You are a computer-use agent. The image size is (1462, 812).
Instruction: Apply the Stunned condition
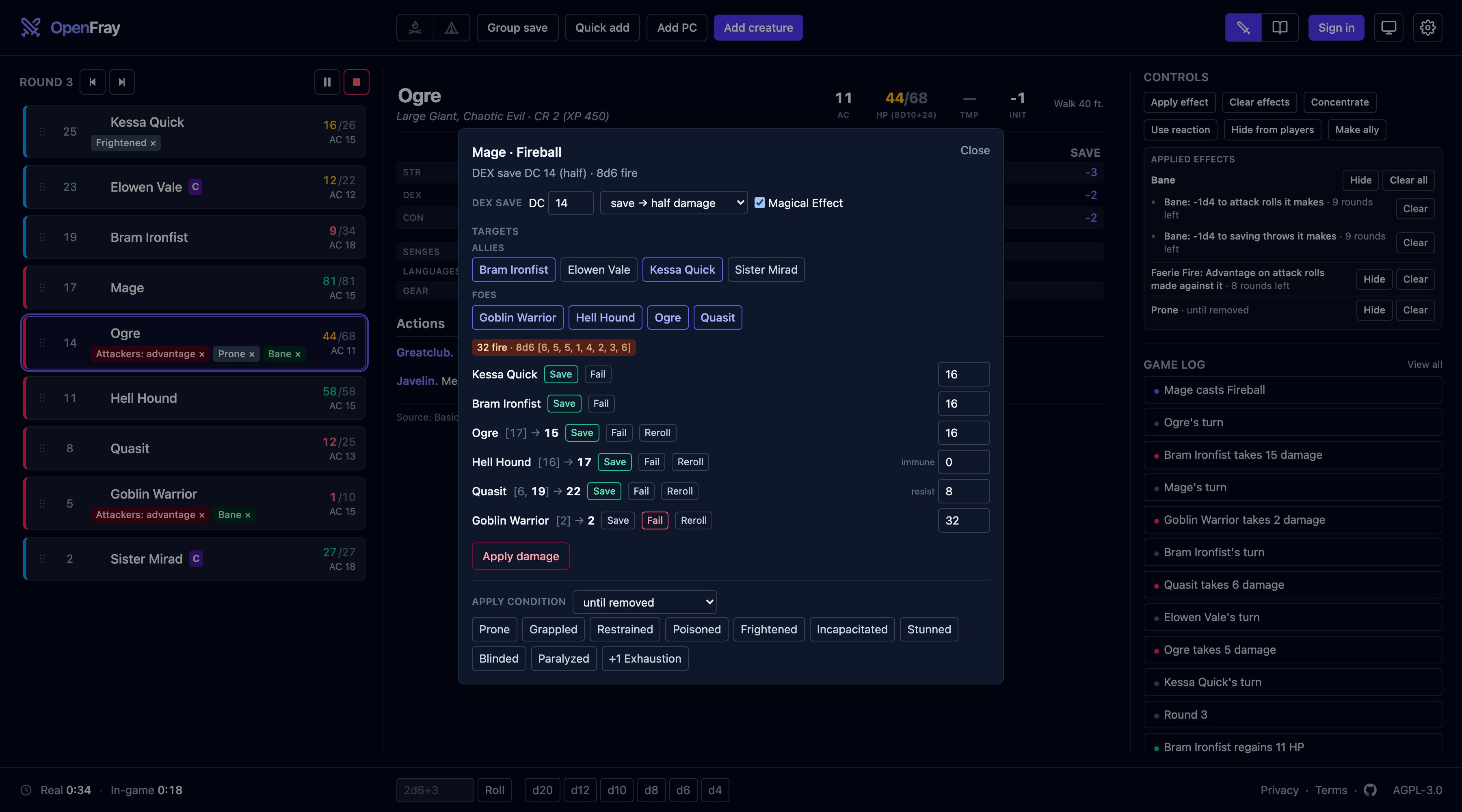(928, 629)
